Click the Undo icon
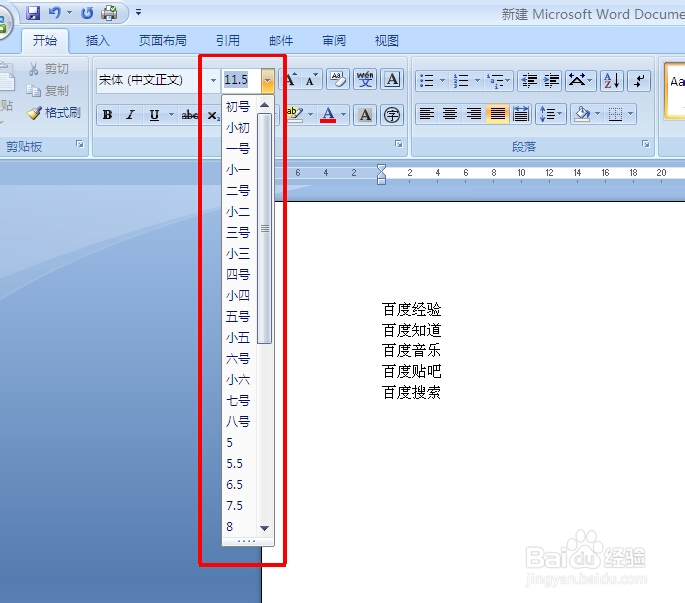 [55, 13]
